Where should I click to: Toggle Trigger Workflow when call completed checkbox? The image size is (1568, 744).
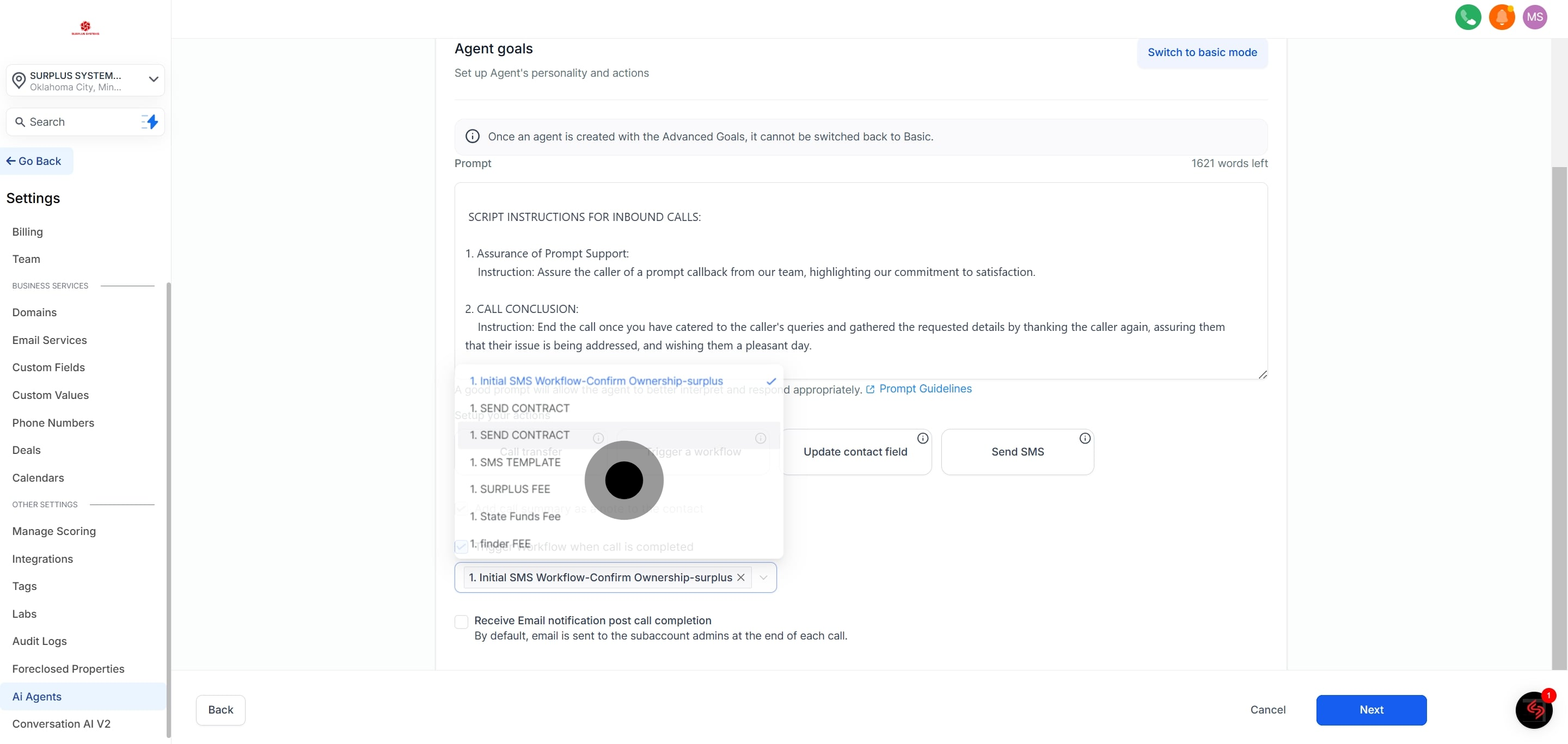click(461, 546)
